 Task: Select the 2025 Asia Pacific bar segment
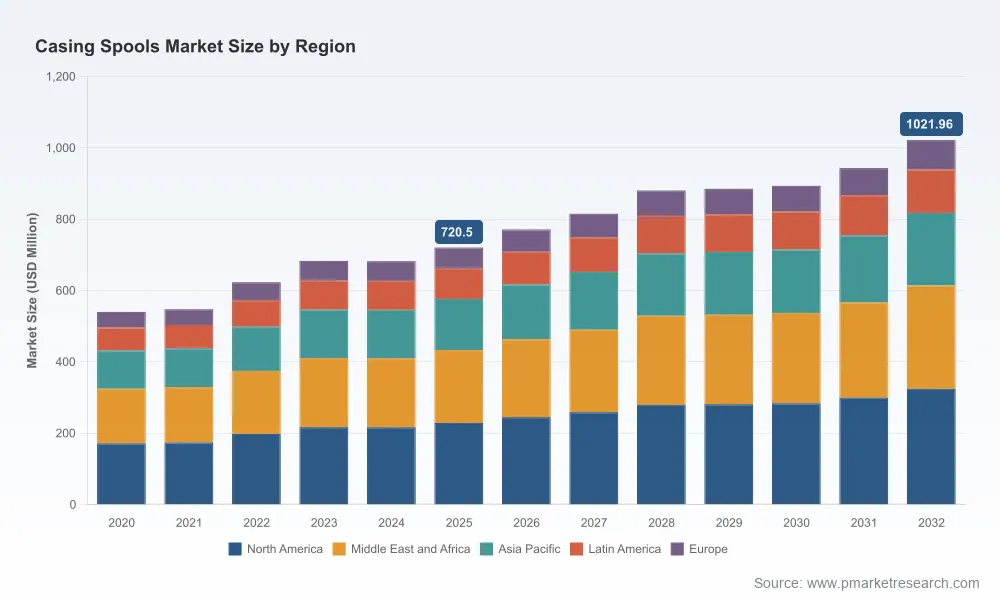point(459,325)
